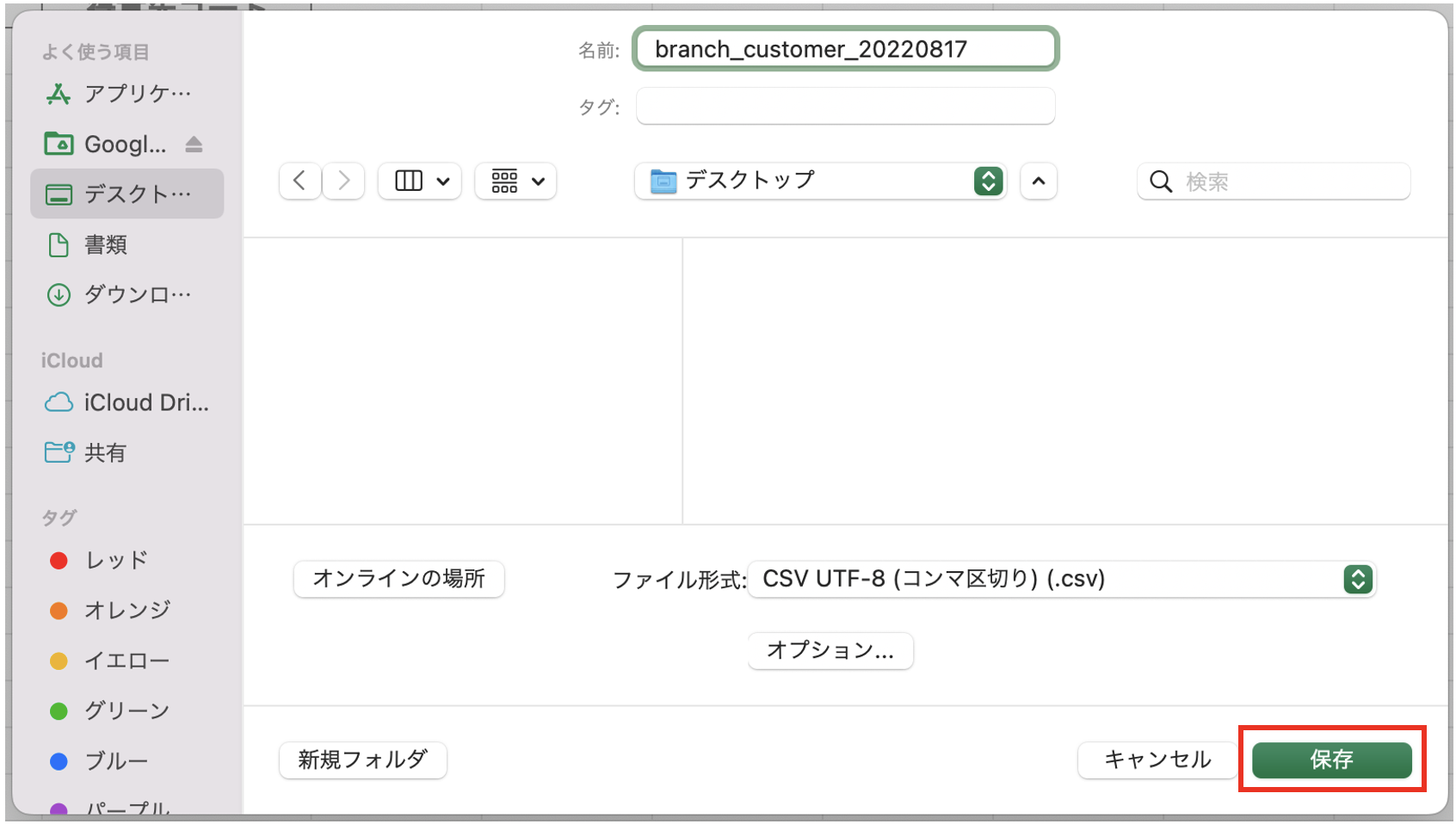
Task: Open the item grouping dropdown
Action: [x=515, y=181]
